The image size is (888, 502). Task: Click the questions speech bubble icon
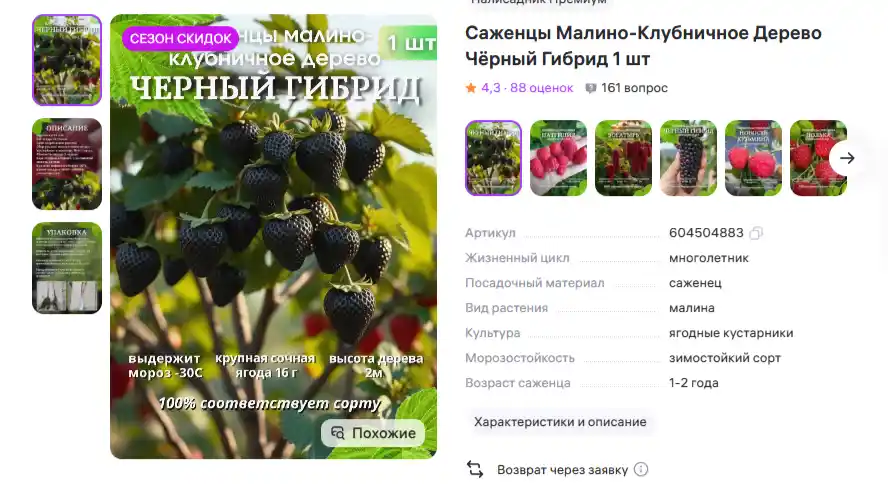[591, 88]
